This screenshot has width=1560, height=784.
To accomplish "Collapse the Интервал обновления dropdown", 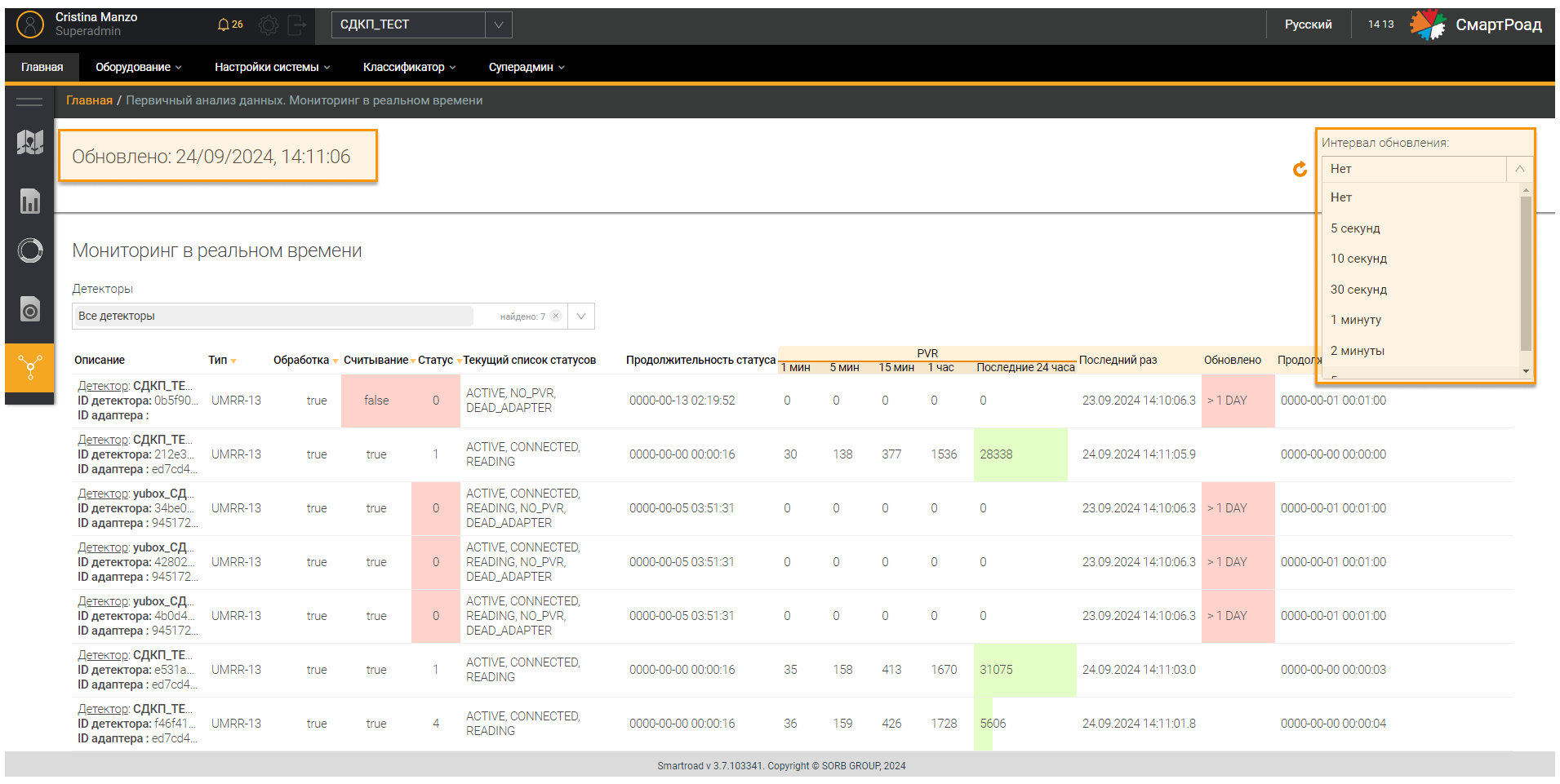I will [1519, 169].
